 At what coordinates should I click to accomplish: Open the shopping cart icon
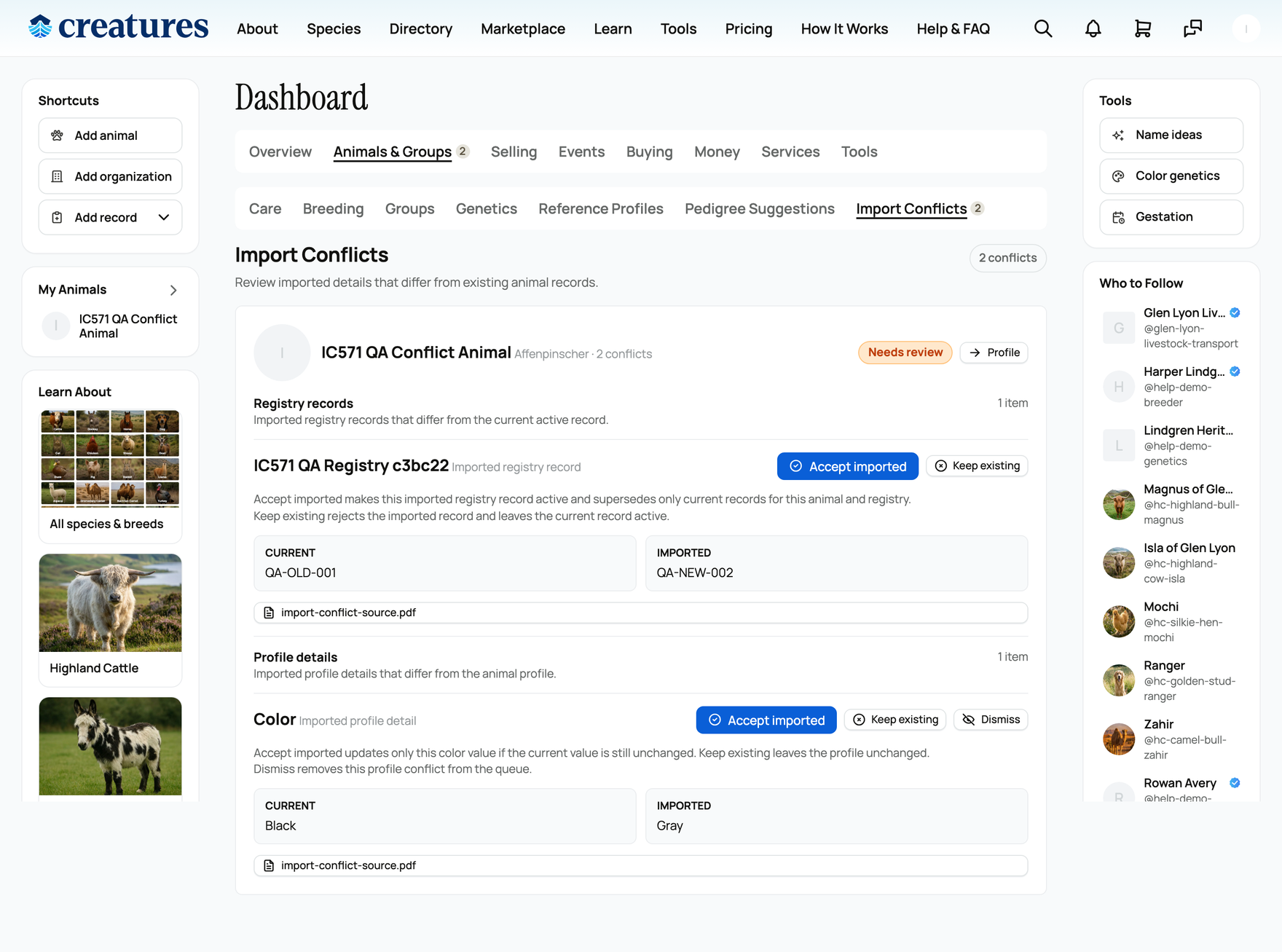(1142, 28)
